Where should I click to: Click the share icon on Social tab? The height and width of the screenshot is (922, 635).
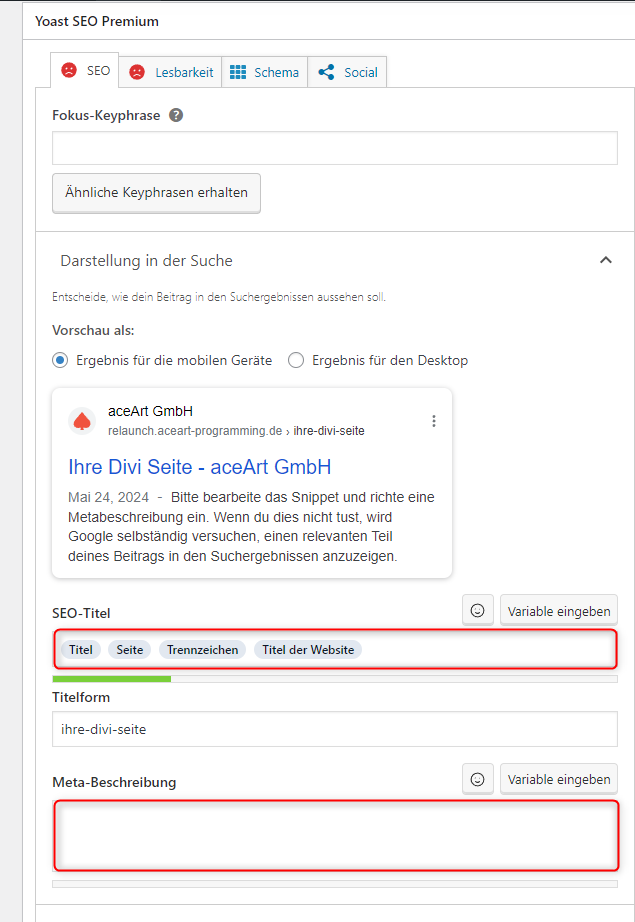[x=326, y=72]
